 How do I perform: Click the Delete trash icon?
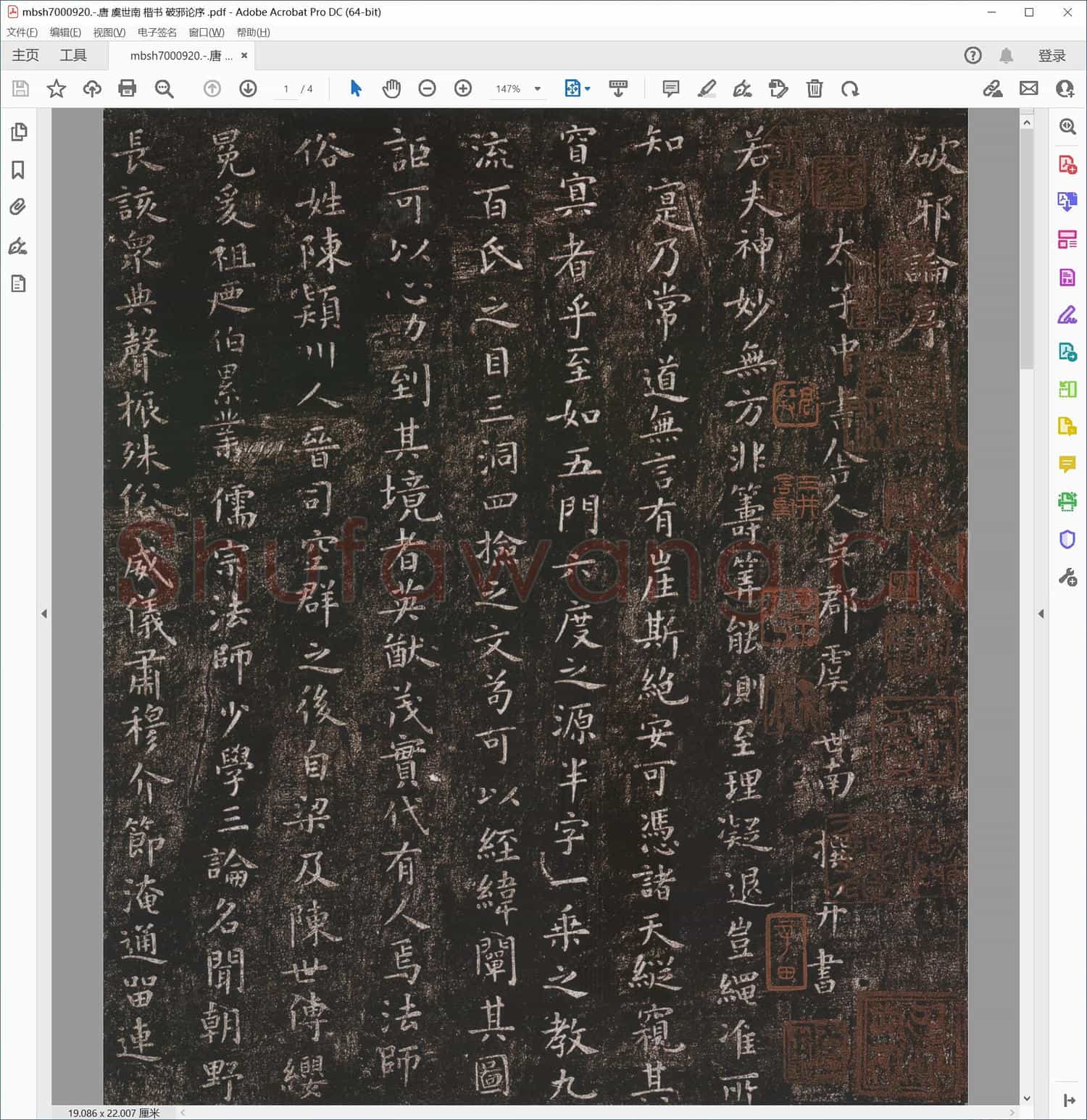pyautogui.click(x=815, y=88)
